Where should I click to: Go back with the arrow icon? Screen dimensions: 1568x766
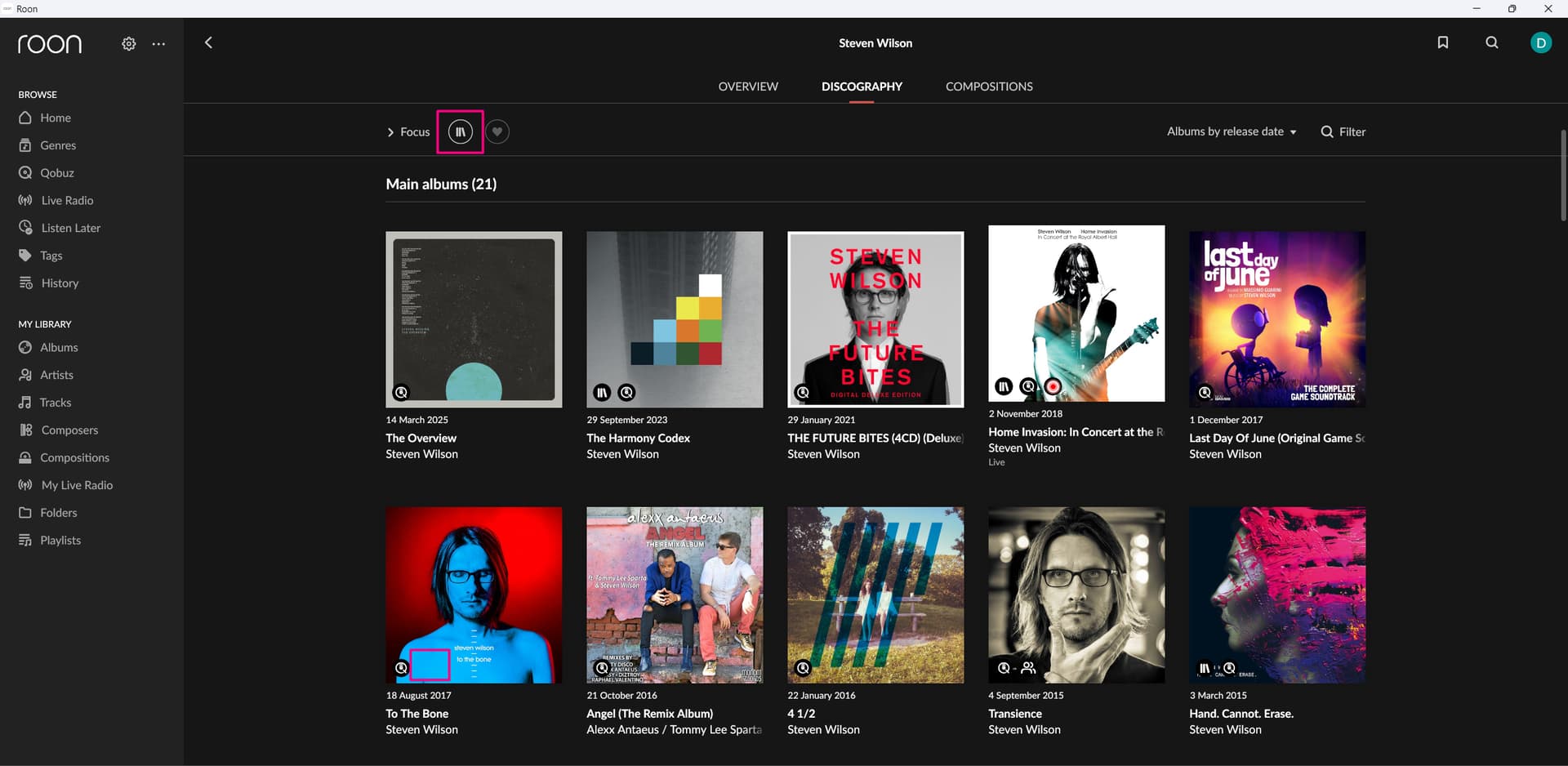(x=208, y=42)
